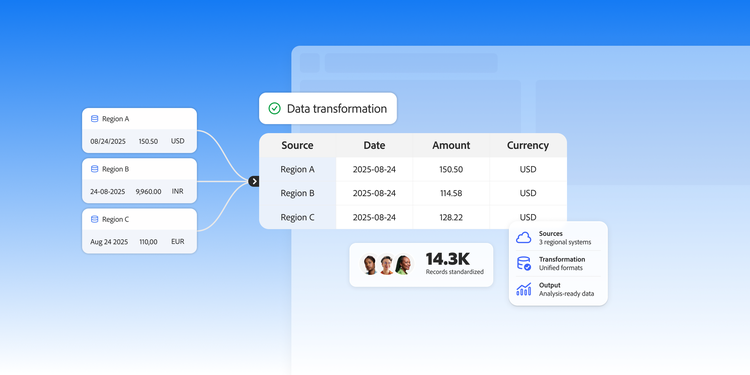750x375 pixels.
Task: Click the EUR currency label
Action: (177, 242)
